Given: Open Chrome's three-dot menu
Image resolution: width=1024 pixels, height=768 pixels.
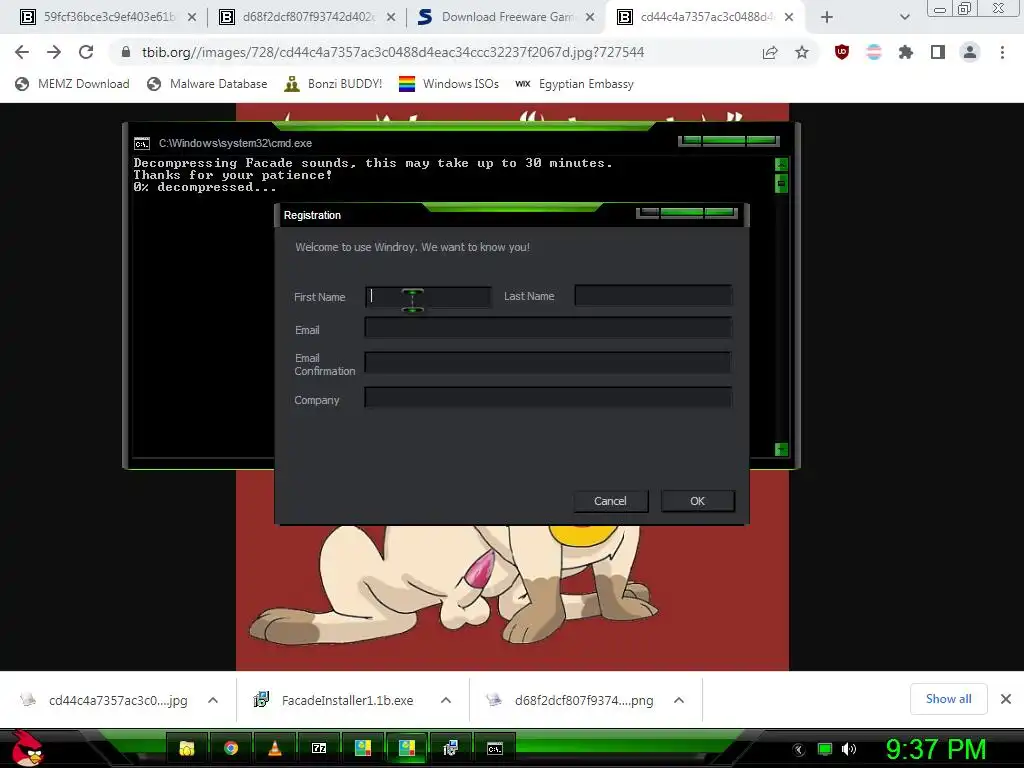Looking at the screenshot, I should (x=1002, y=52).
